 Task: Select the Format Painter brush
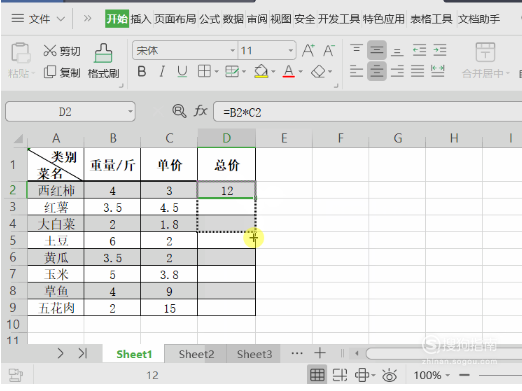click(103, 53)
